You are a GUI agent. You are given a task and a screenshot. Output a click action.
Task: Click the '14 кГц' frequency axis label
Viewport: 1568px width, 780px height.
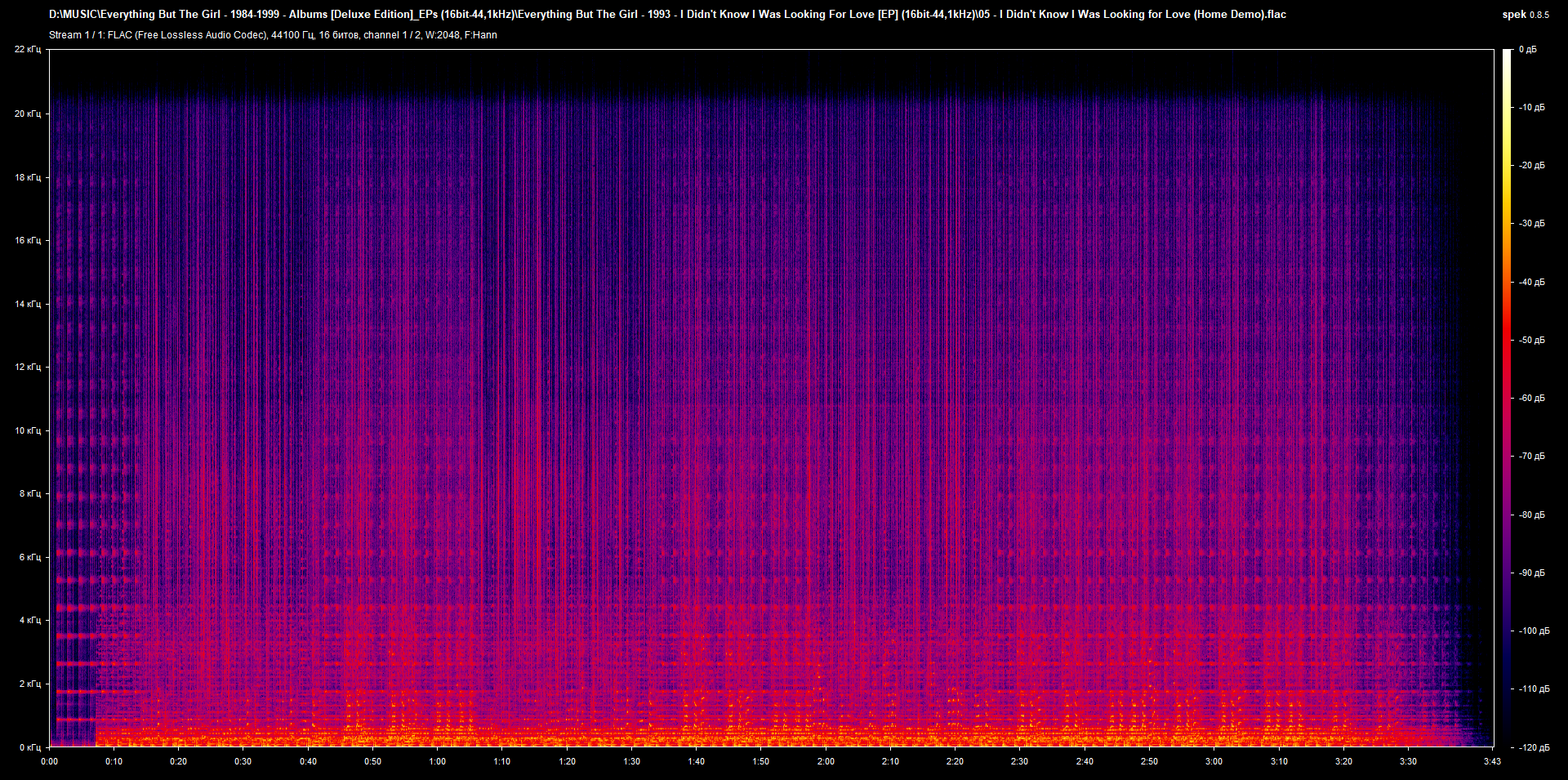click(x=28, y=304)
